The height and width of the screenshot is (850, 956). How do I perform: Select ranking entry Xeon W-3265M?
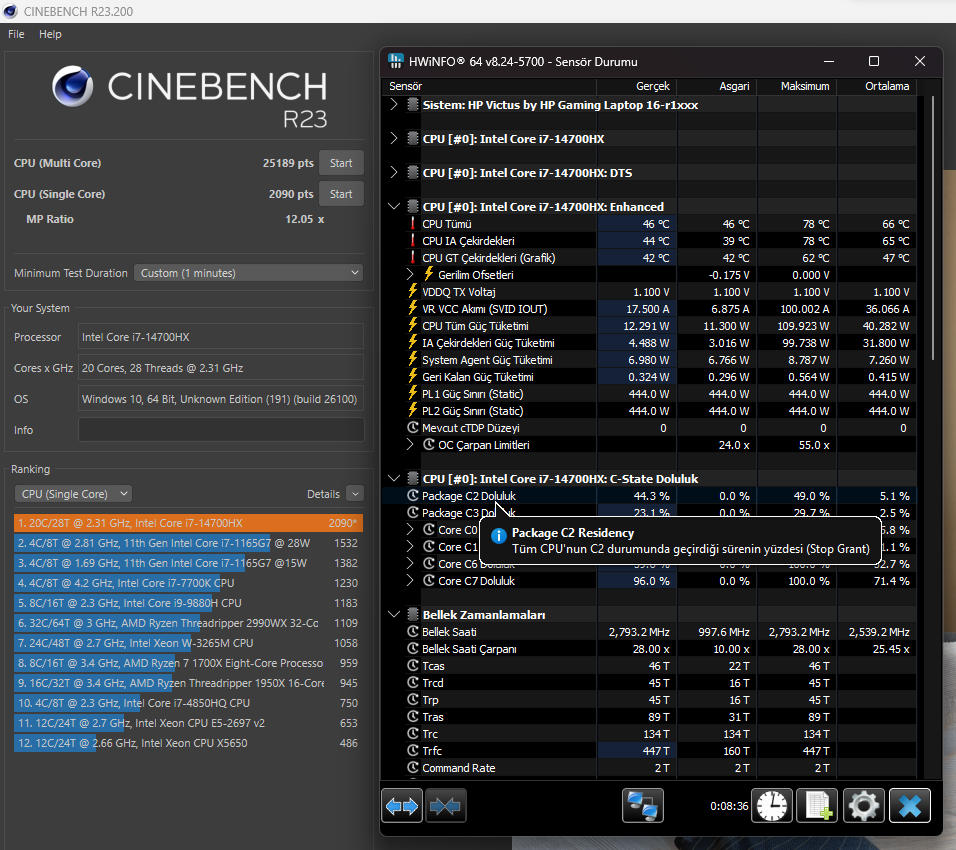click(x=188, y=643)
